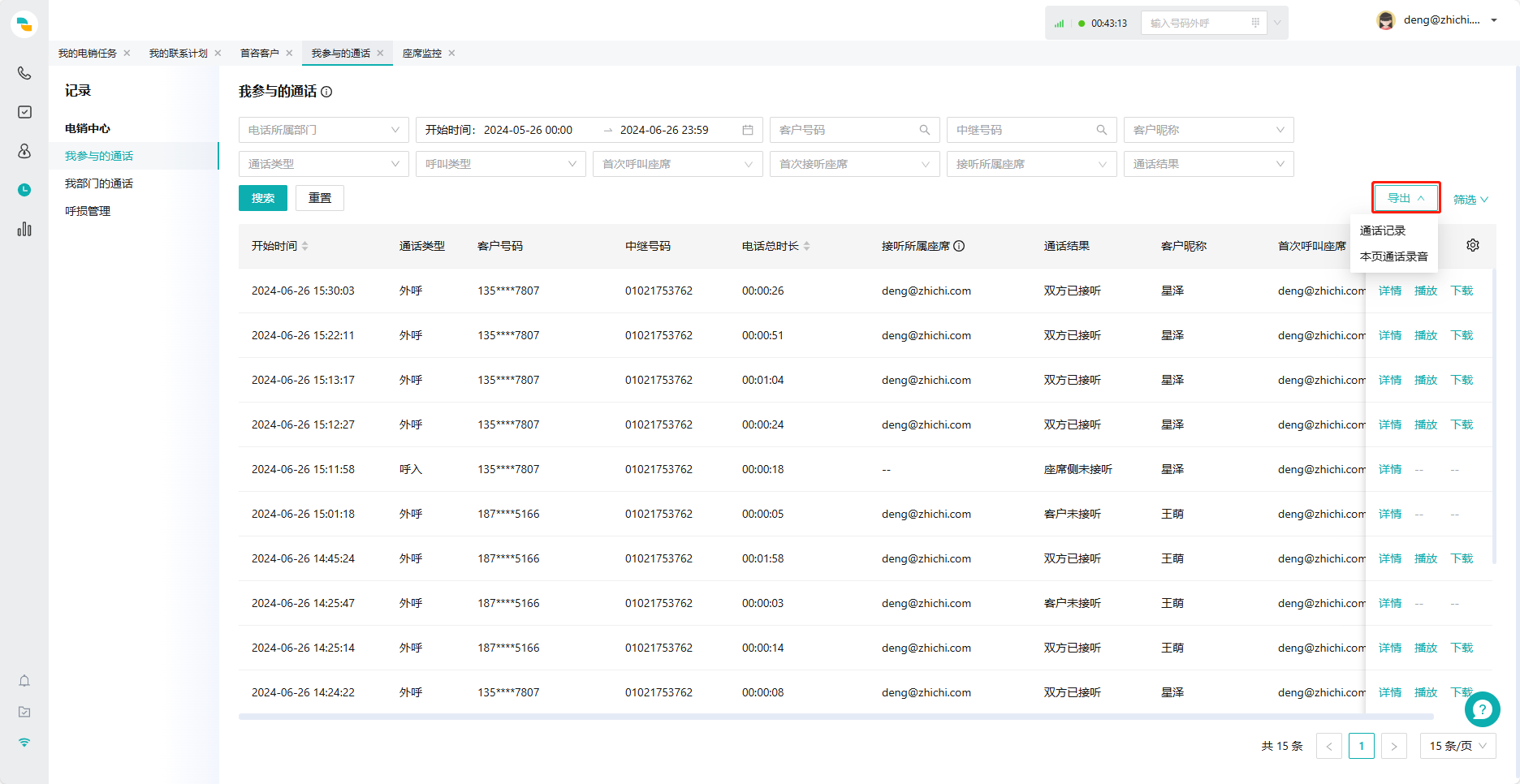Image resolution: width=1520 pixels, height=784 pixels.
Task: Switch to 首咨客户 tab
Action: coord(260,54)
